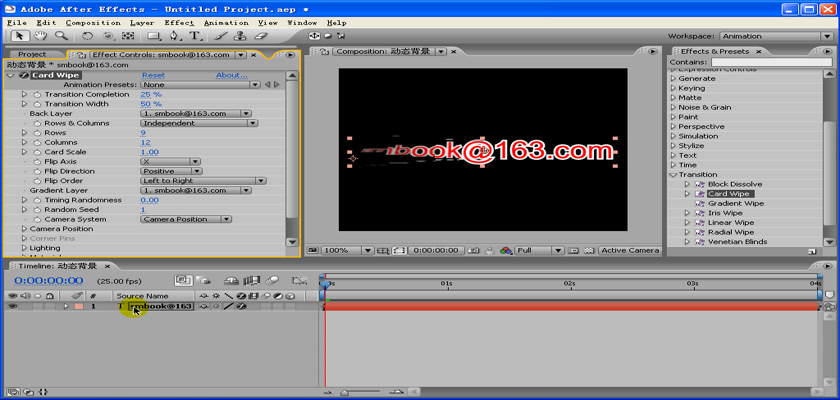Click timeline timecode 0:00:00:00

tap(48, 281)
